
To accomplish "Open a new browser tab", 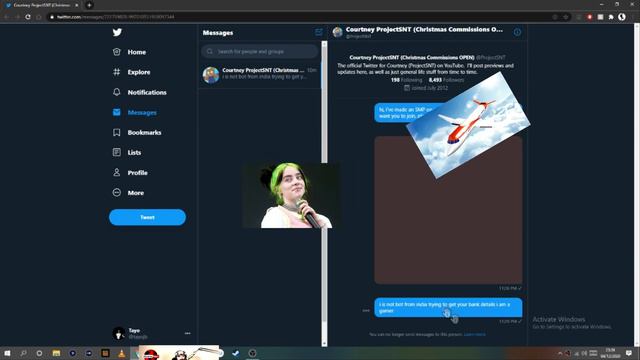I will [x=89, y=5].
